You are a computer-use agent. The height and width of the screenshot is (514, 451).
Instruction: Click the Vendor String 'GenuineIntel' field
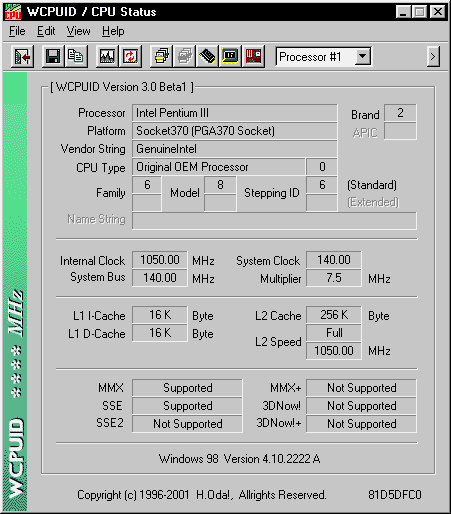[x=235, y=149]
